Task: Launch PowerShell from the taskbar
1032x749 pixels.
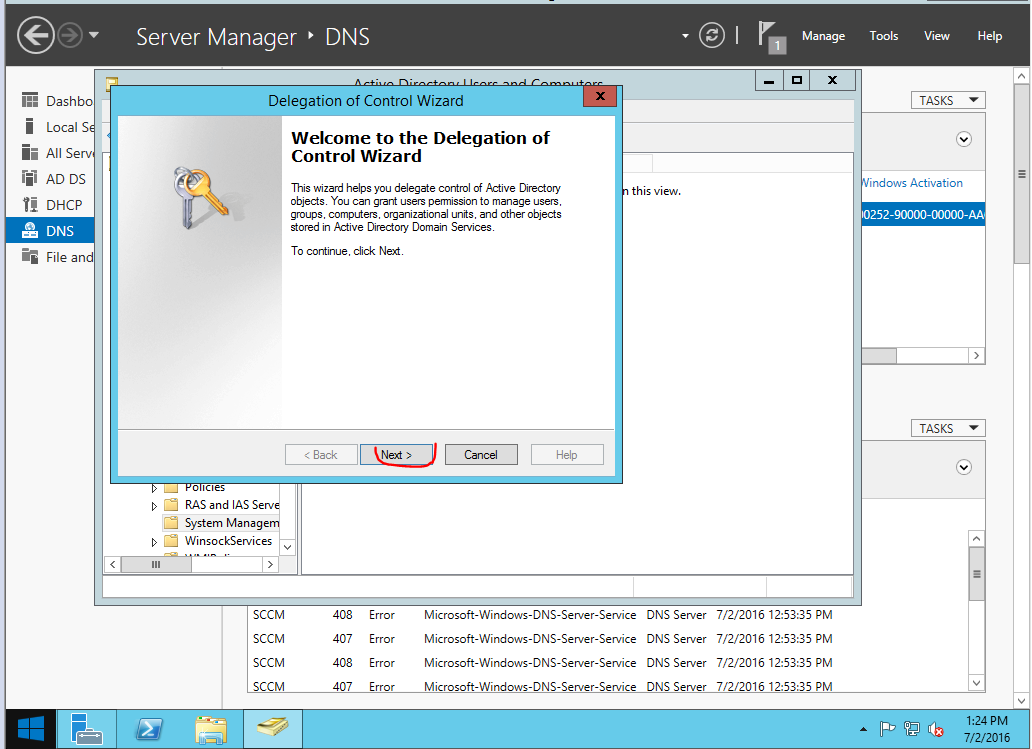Action: click(x=149, y=729)
